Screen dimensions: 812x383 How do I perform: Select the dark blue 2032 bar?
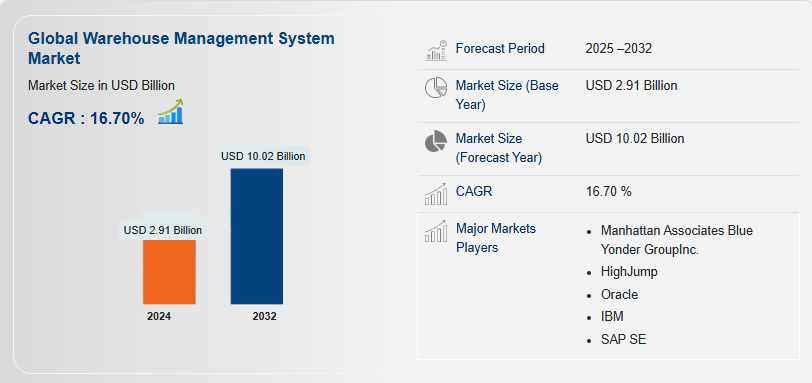point(257,236)
